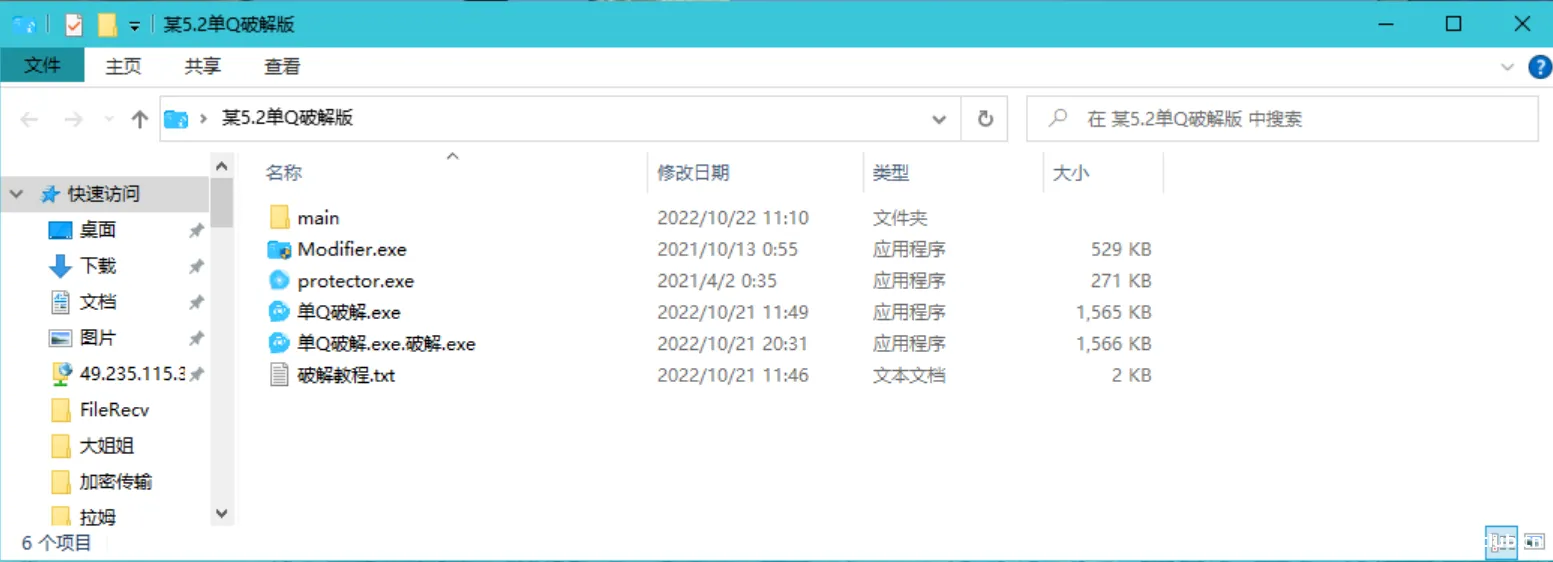The image size is (1553, 562).
Task: Select the folder name main
Action: click(x=319, y=218)
